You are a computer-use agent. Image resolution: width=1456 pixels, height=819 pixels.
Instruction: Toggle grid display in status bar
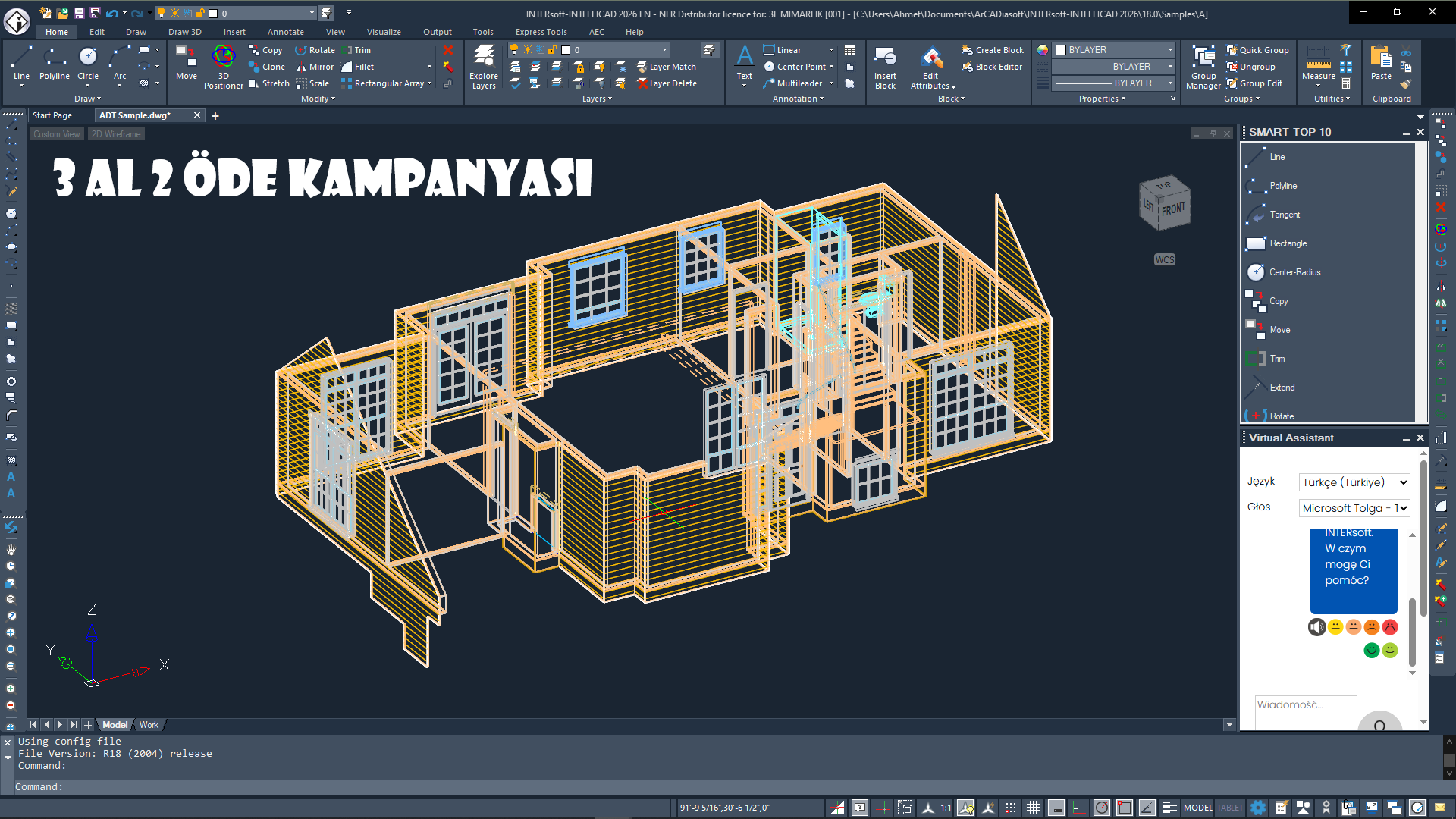coord(1033,808)
